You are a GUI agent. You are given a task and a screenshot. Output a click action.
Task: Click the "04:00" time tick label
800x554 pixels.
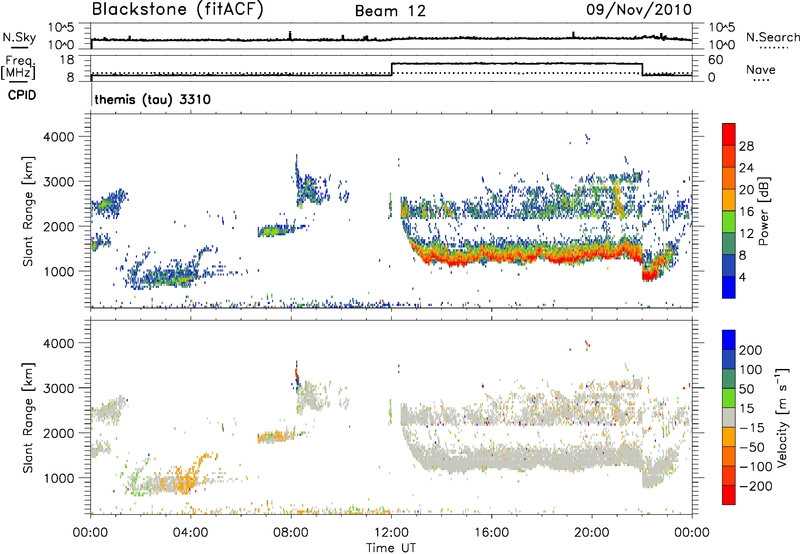pyautogui.click(x=190, y=533)
